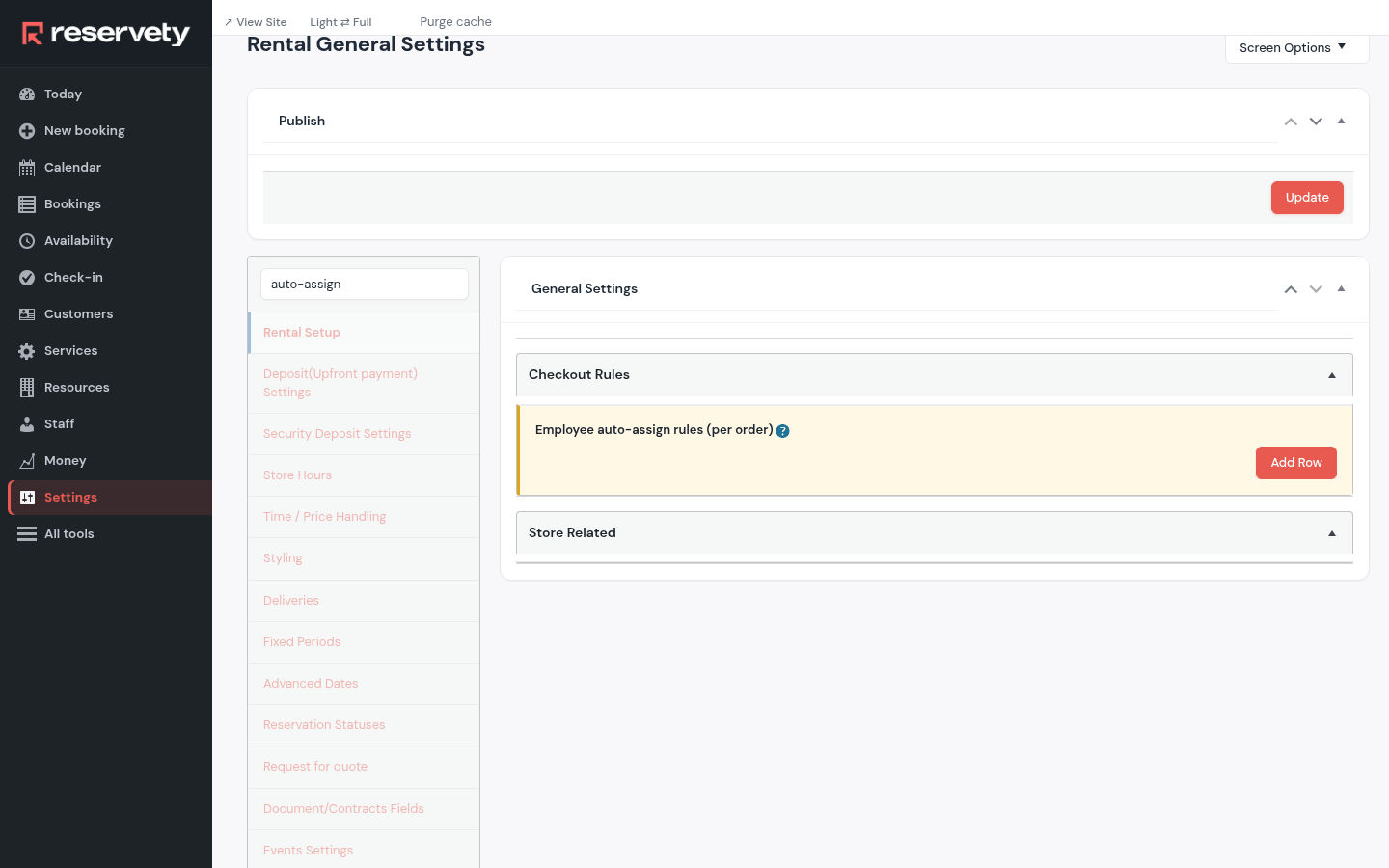Collapse the General Settings panel triangle
Screen dimensions: 1389x868
(x=1341, y=289)
